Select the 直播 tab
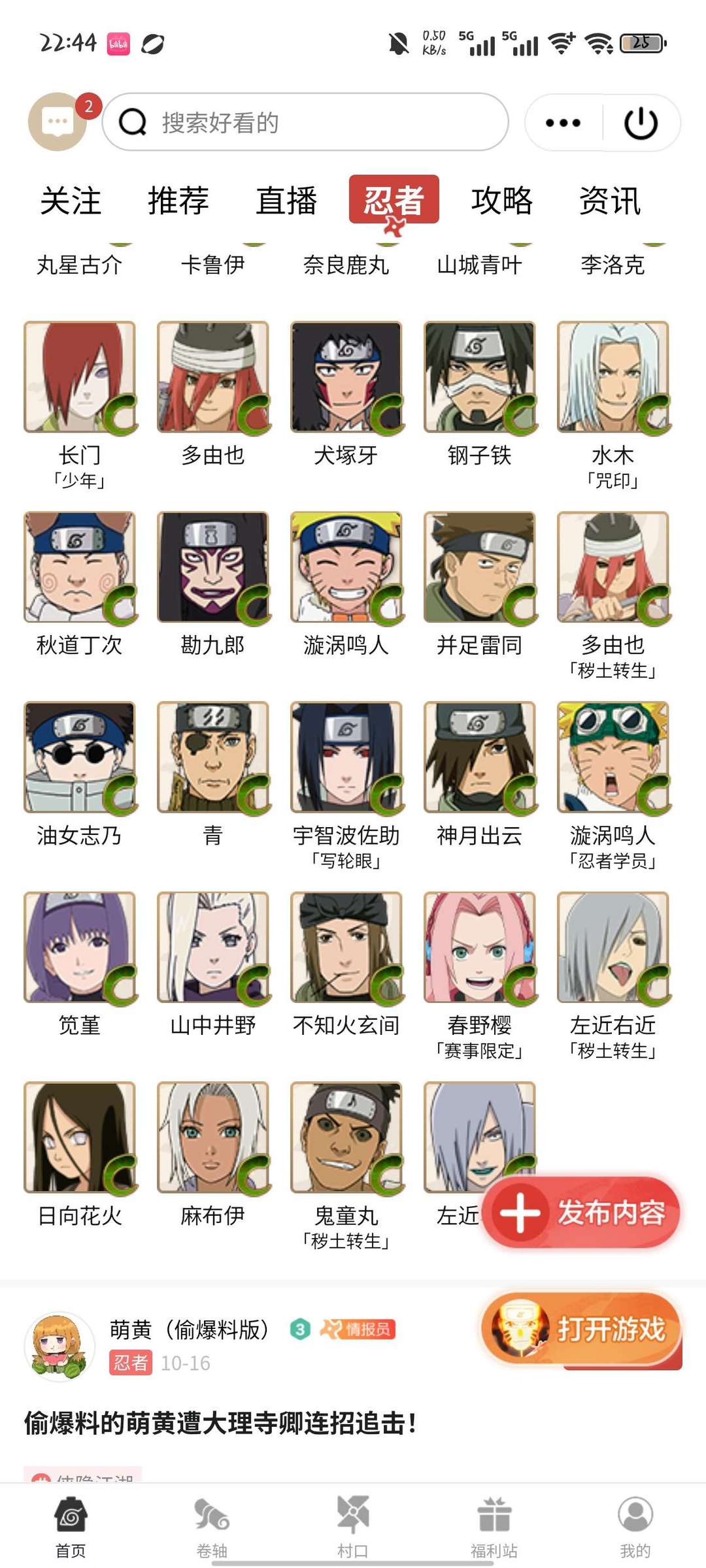Viewport: 706px width, 1568px height. pyautogui.click(x=286, y=201)
